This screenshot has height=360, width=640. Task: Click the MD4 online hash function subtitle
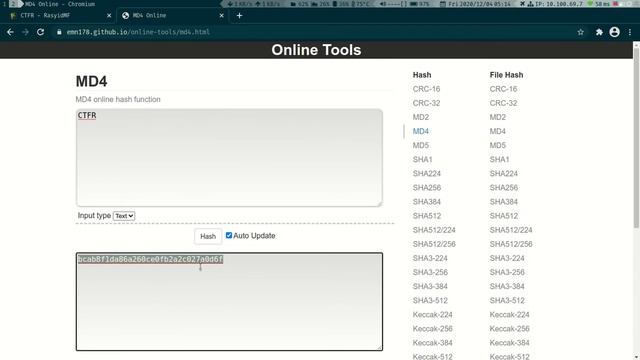pyautogui.click(x=118, y=99)
